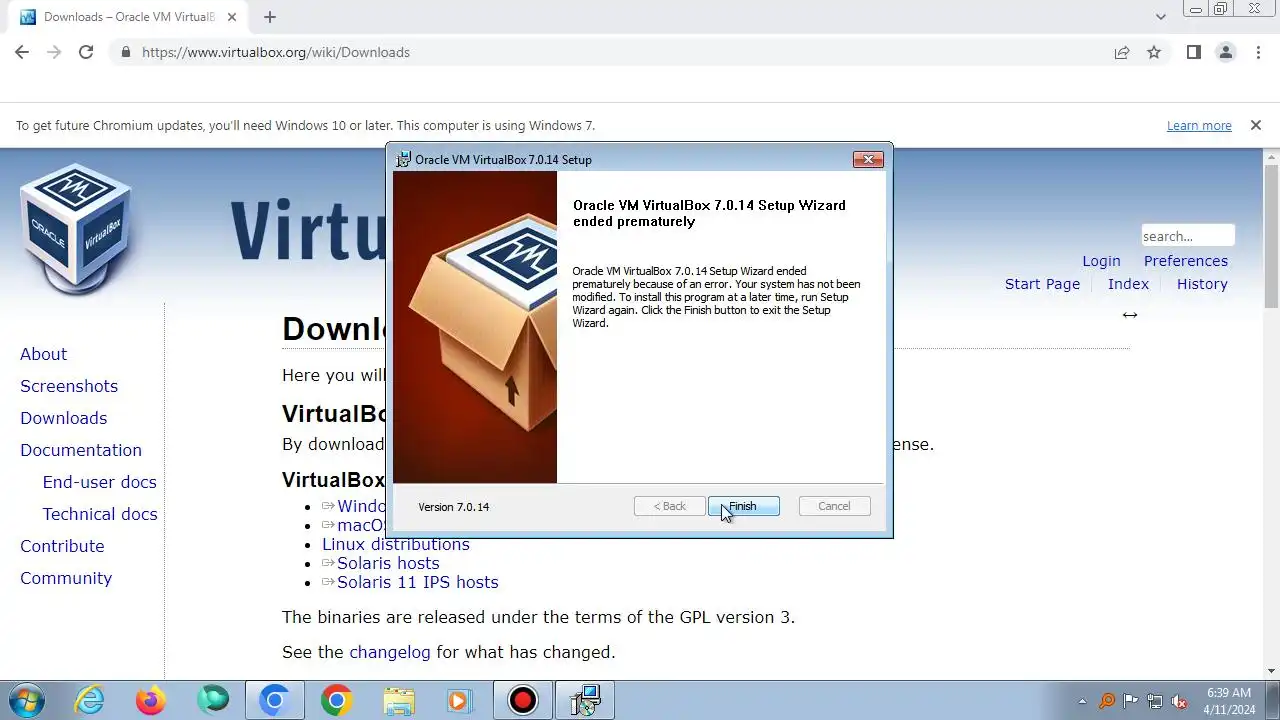Open End-user docs in the sidebar
The width and height of the screenshot is (1280, 720).
(99, 482)
